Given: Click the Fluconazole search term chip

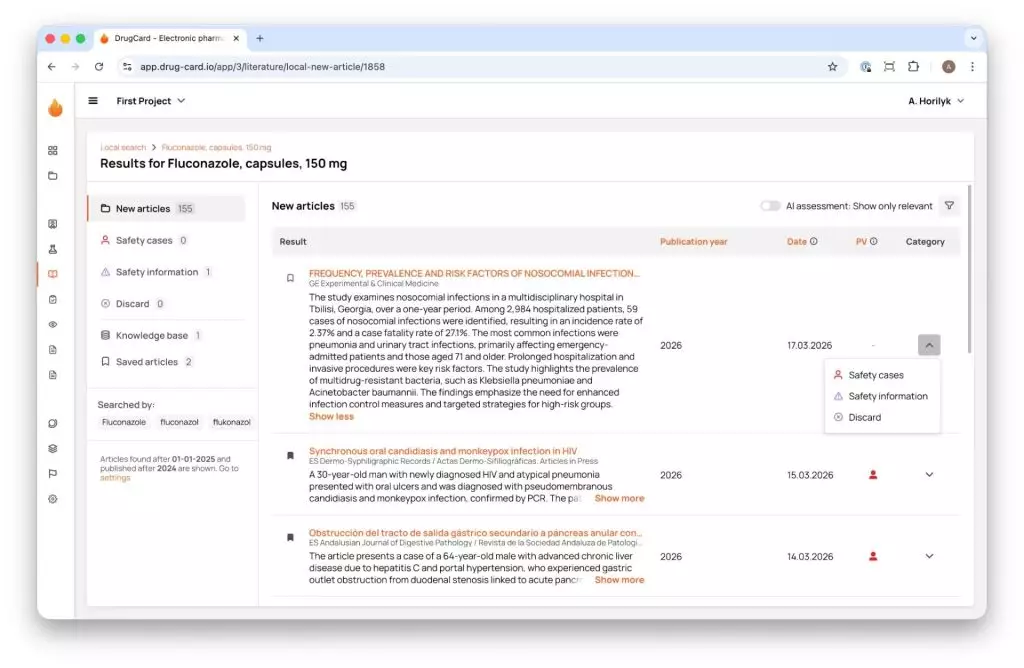Looking at the screenshot, I should (x=124, y=422).
